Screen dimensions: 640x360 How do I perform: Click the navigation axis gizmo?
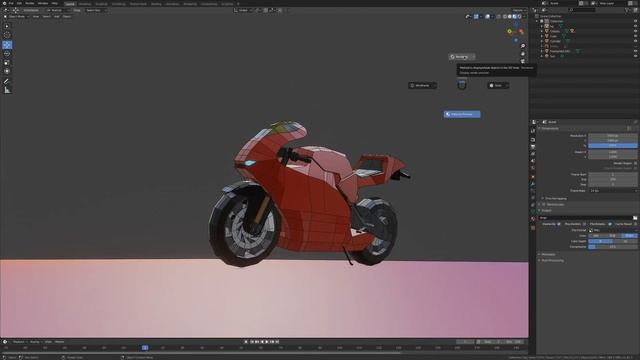click(x=516, y=31)
